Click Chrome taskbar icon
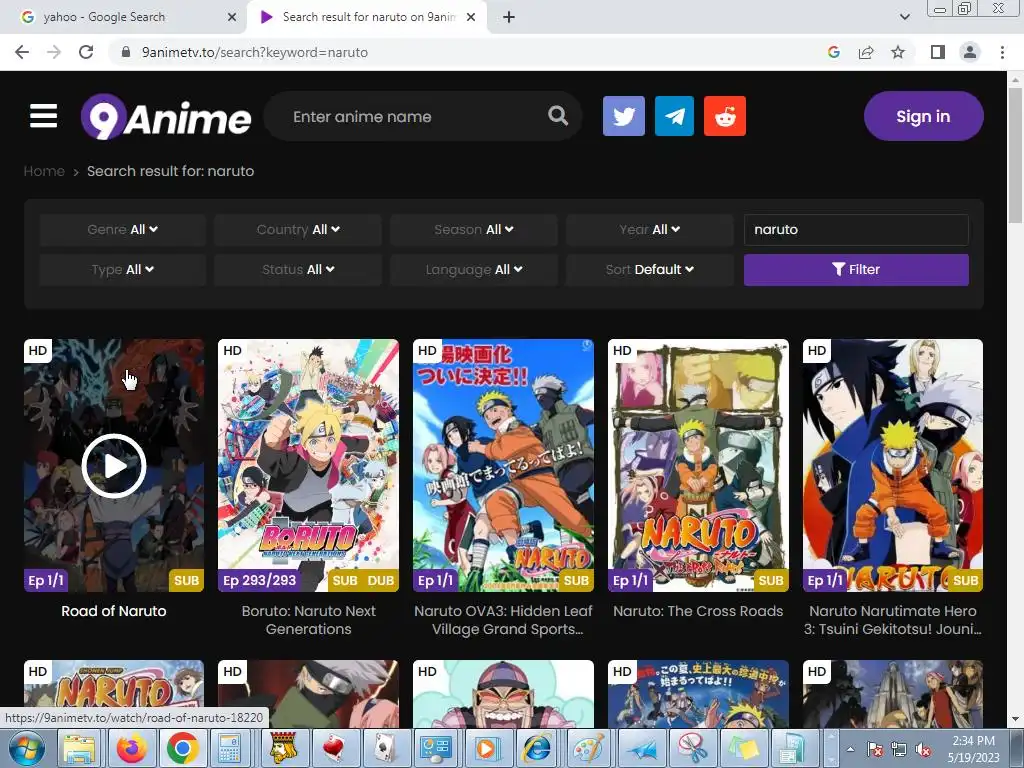The image size is (1024, 768). pyautogui.click(x=182, y=749)
